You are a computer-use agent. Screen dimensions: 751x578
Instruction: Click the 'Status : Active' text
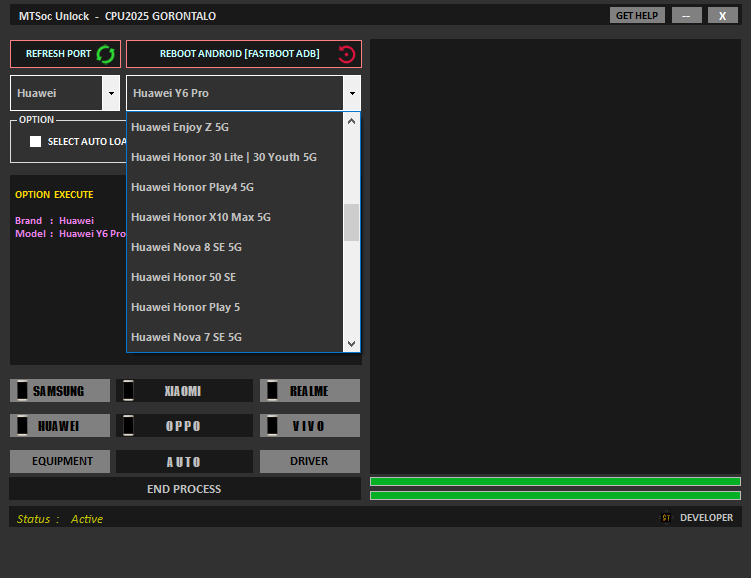pos(60,519)
